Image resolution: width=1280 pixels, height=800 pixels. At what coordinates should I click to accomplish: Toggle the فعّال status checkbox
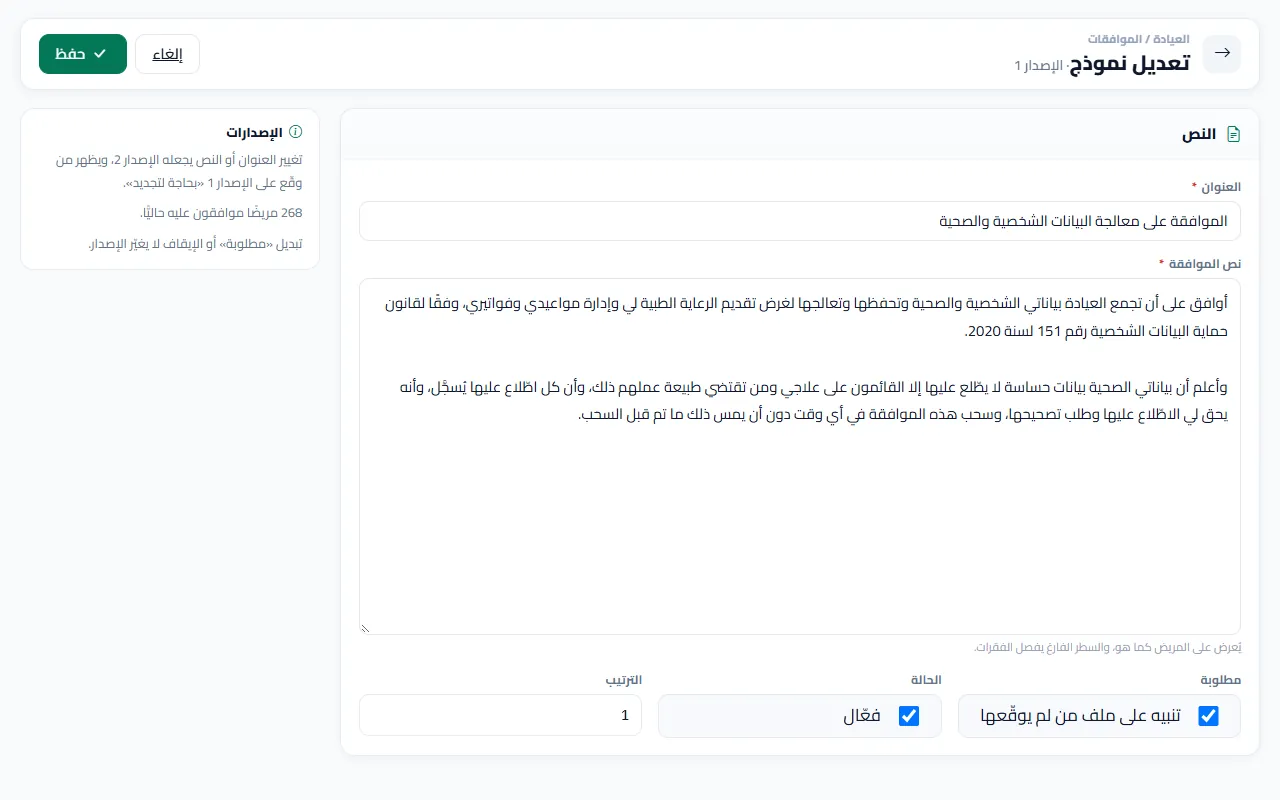click(909, 716)
